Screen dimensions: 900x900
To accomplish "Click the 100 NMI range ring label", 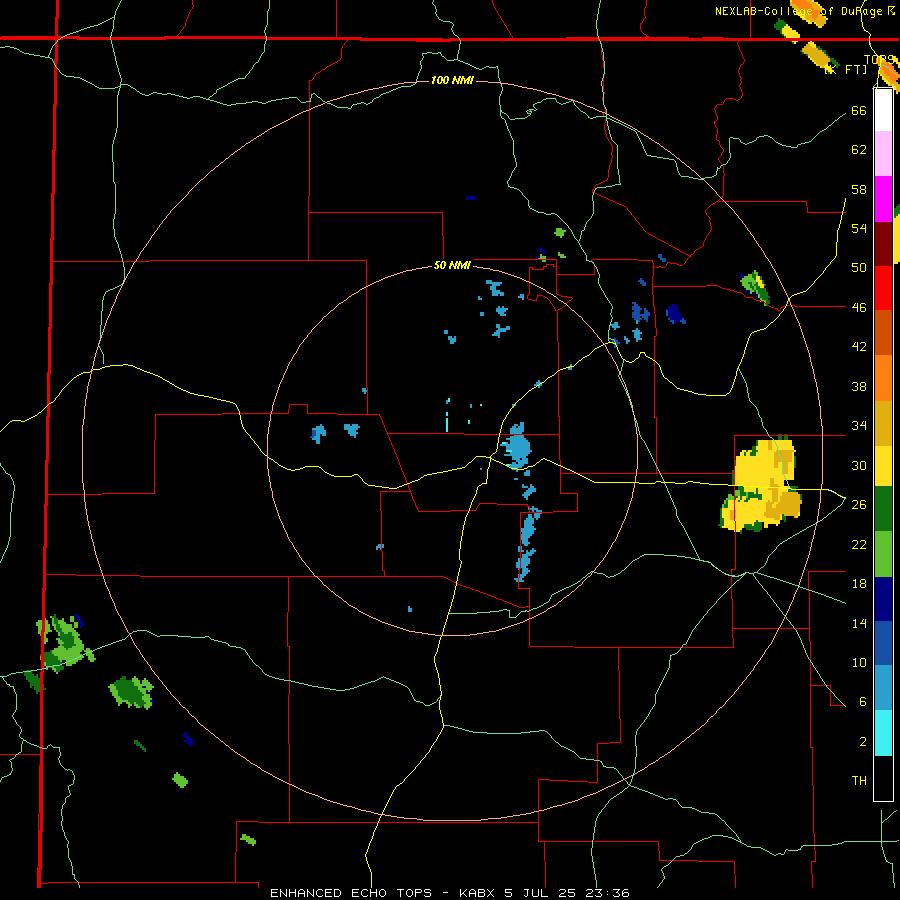I will (452, 80).
